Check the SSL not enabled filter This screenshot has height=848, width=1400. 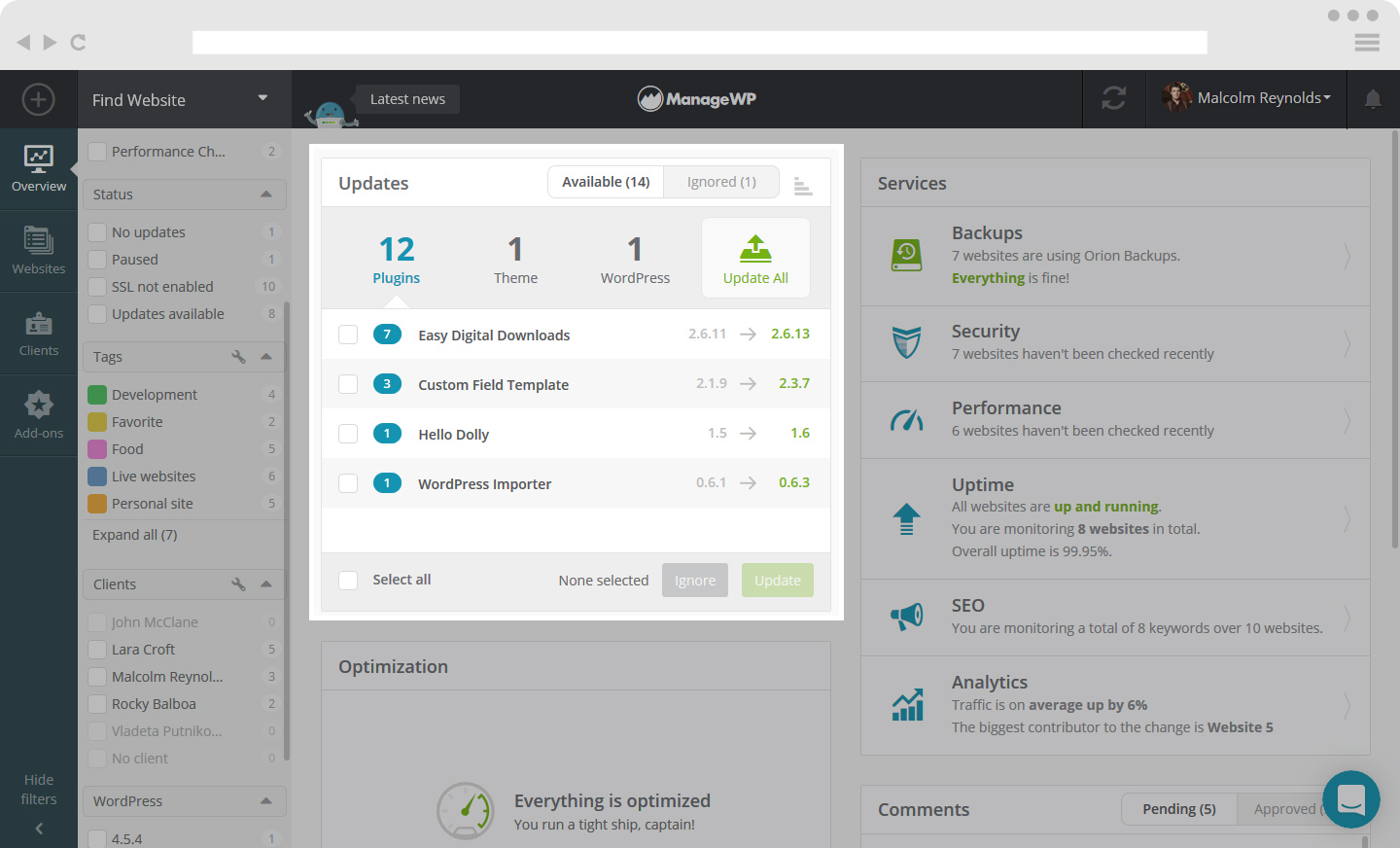pyautogui.click(x=97, y=287)
